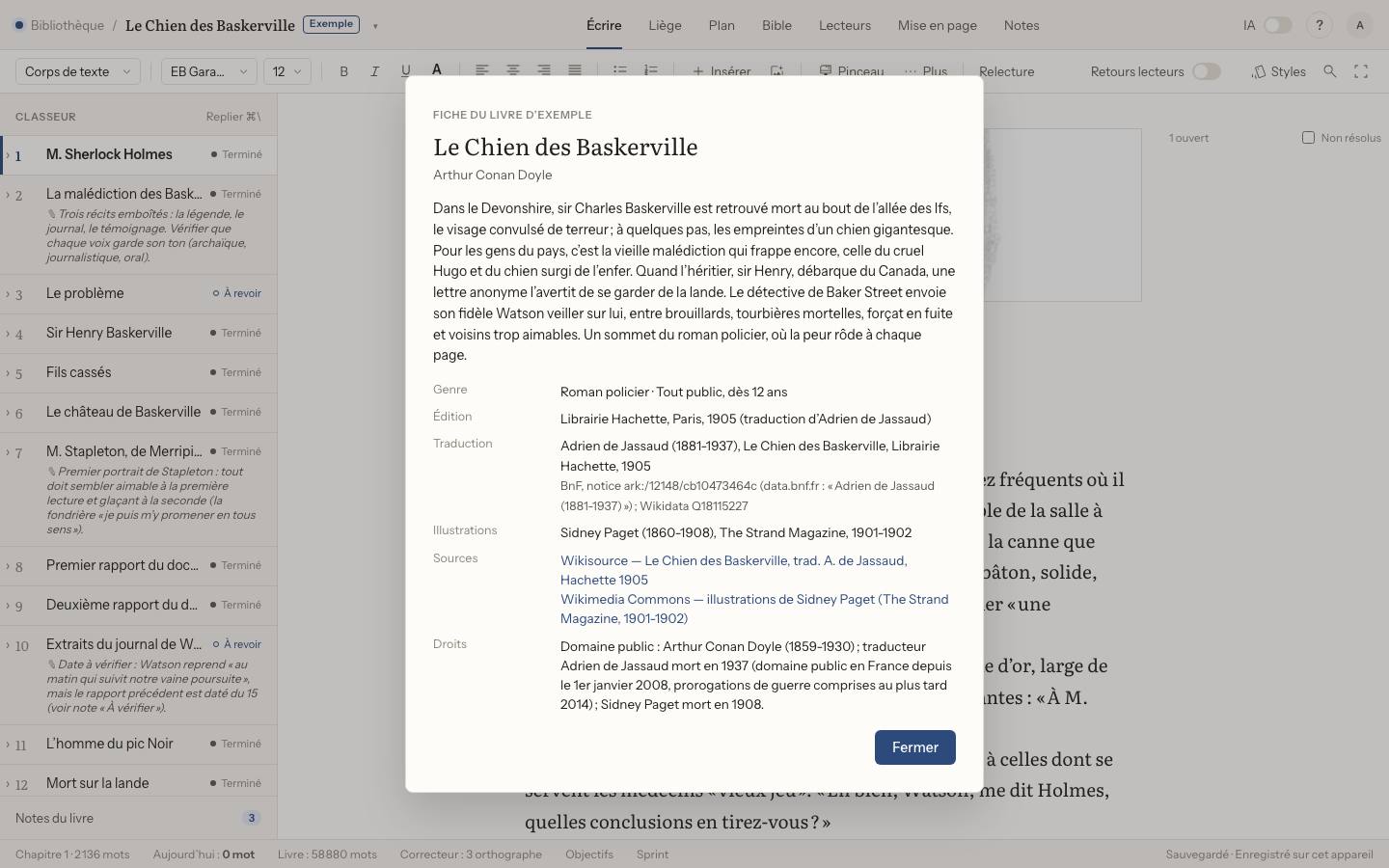
Task: Open the EB Garamond font dropdown
Action: click(x=208, y=71)
